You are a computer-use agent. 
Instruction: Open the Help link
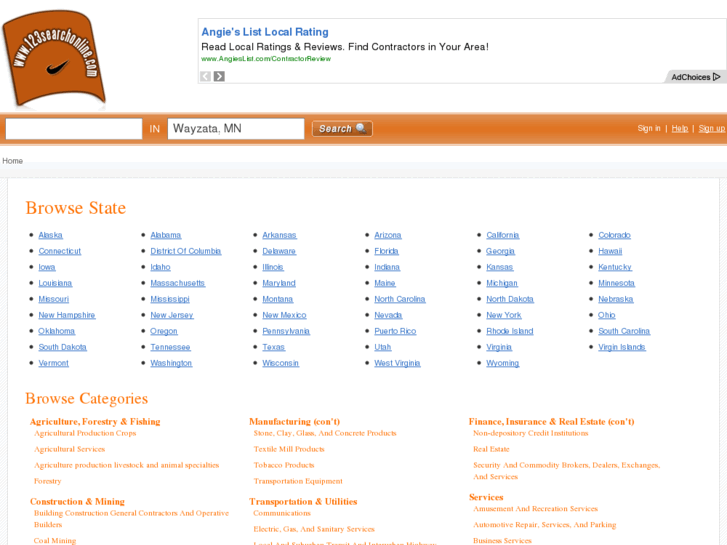pyautogui.click(x=680, y=128)
